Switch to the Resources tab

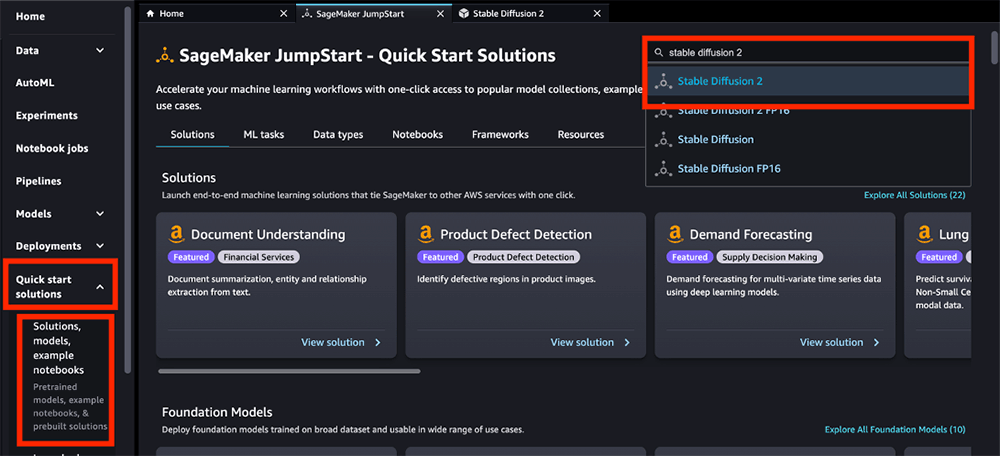click(581, 135)
